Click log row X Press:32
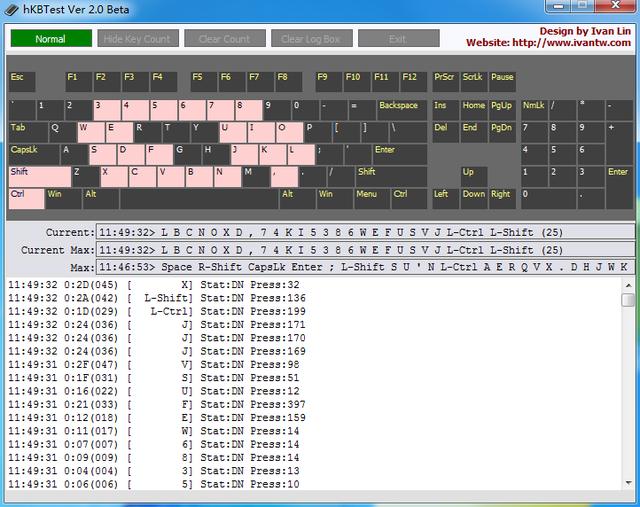 click(x=154, y=285)
